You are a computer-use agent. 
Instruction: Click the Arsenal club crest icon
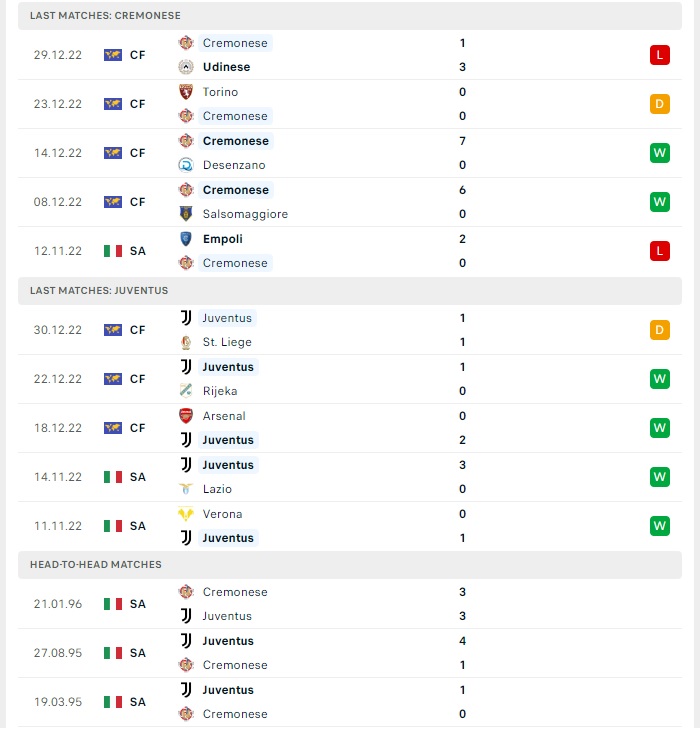(186, 416)
